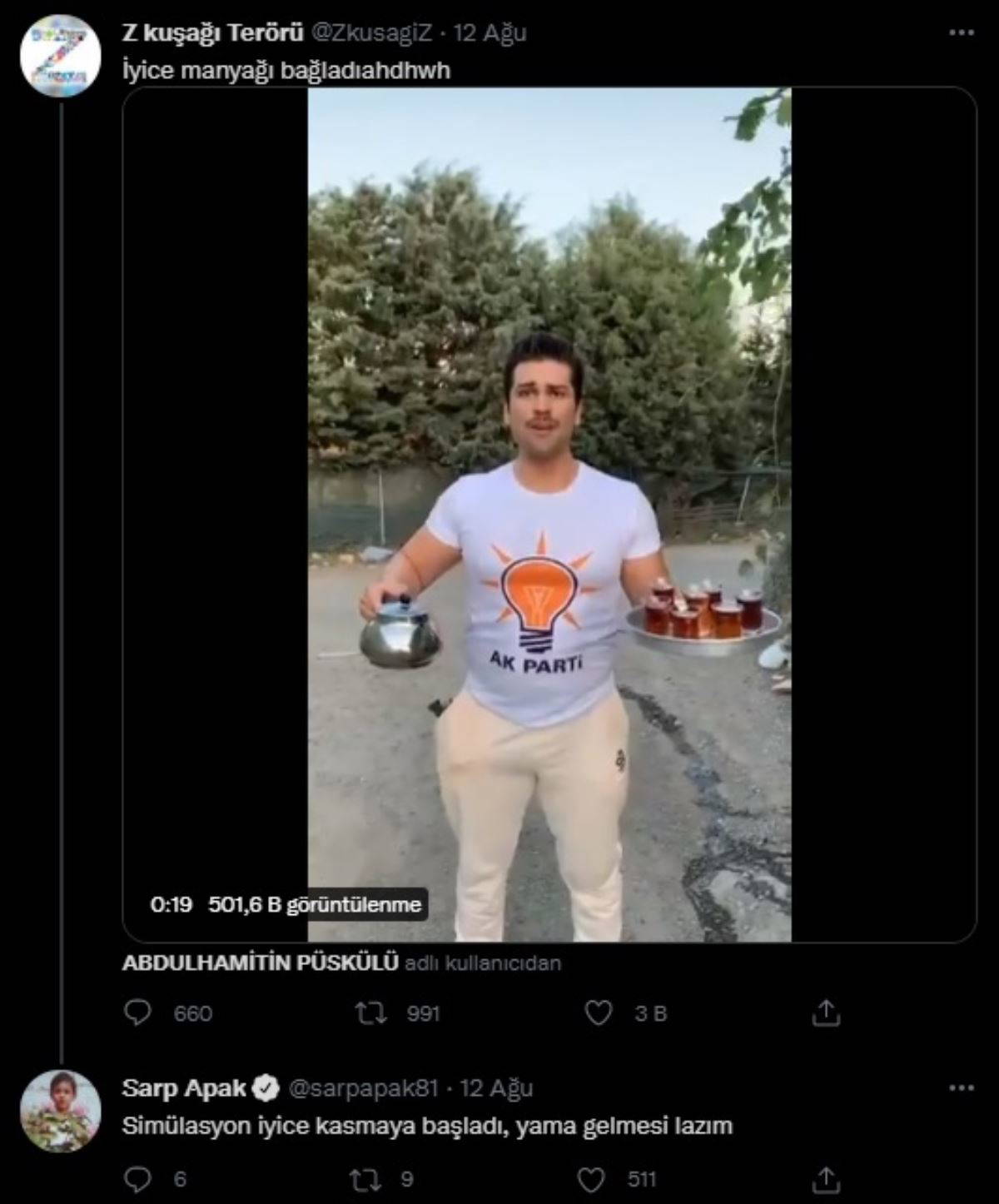
Task: Open the @sarpapak81 handle link
Action: click(x=363, y=1087)
